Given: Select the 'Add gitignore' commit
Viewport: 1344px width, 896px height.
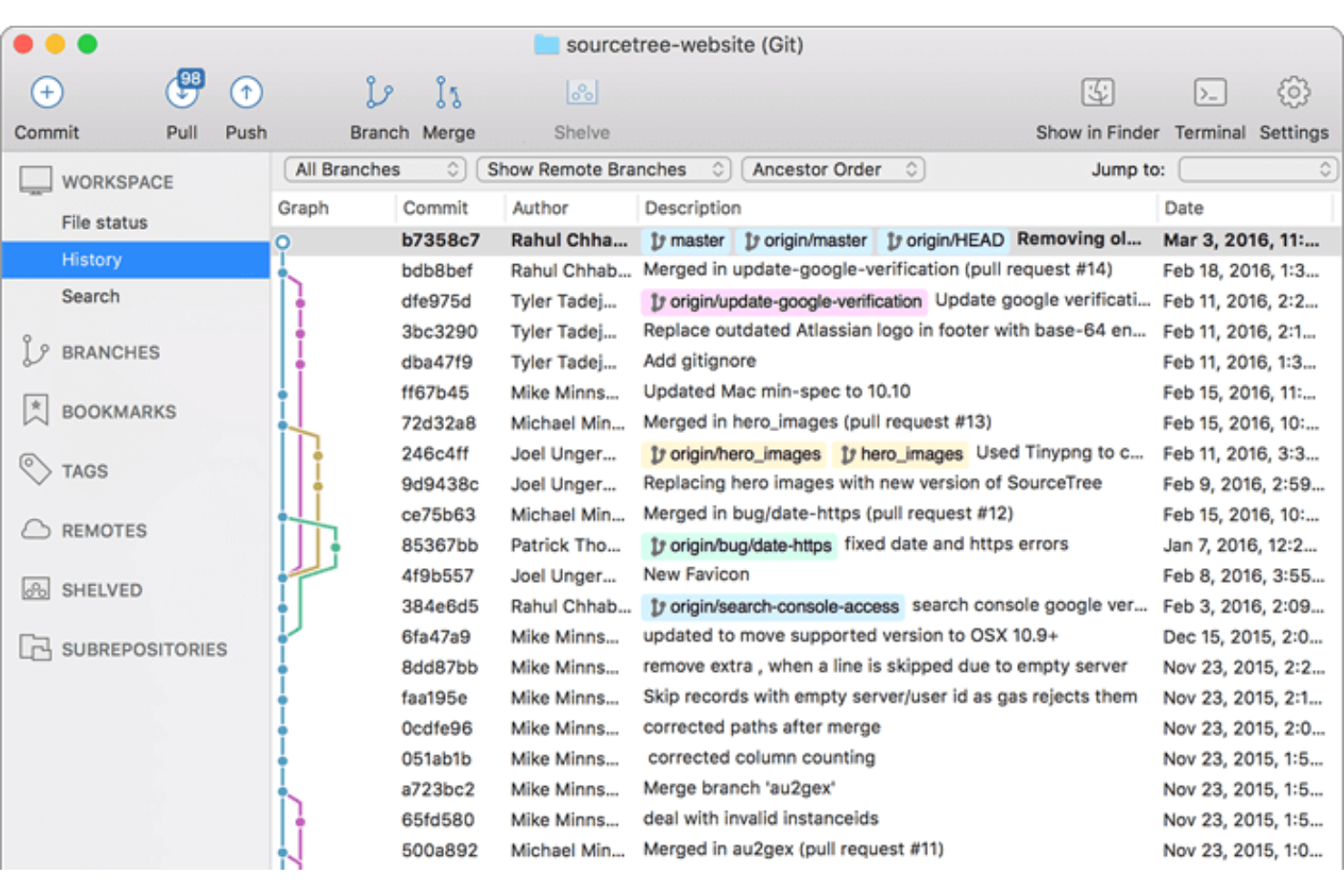Looking at the screenshot, I should 806,362.
